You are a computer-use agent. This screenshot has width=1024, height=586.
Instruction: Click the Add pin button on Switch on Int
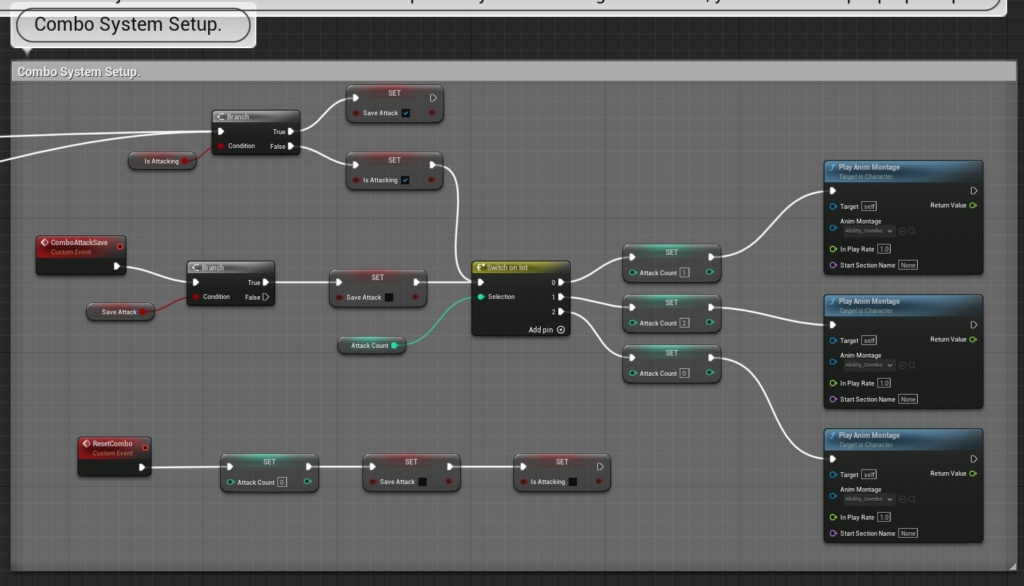pyautogui.click(x=547, y=330)
